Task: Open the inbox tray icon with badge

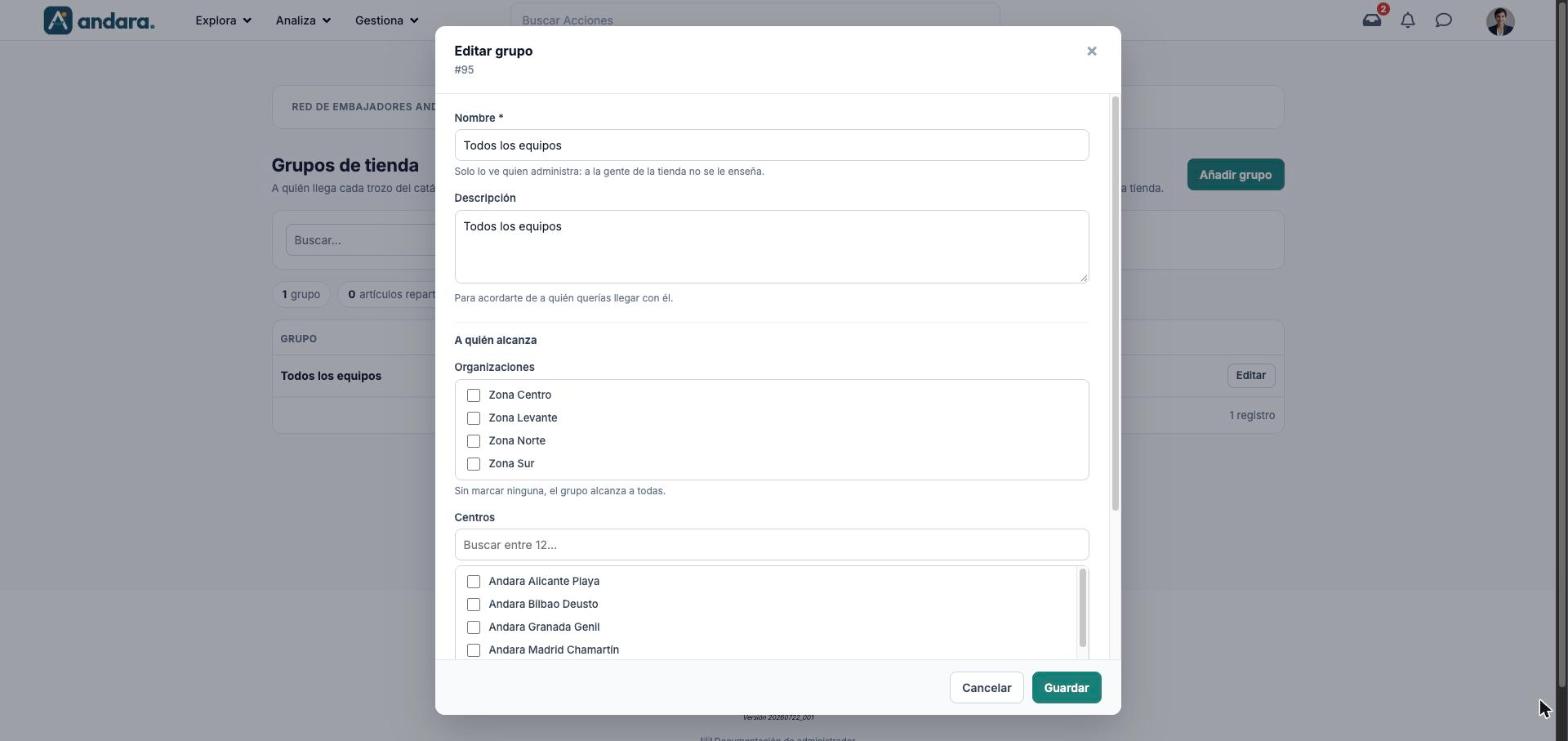Action: pos(1372,20)
